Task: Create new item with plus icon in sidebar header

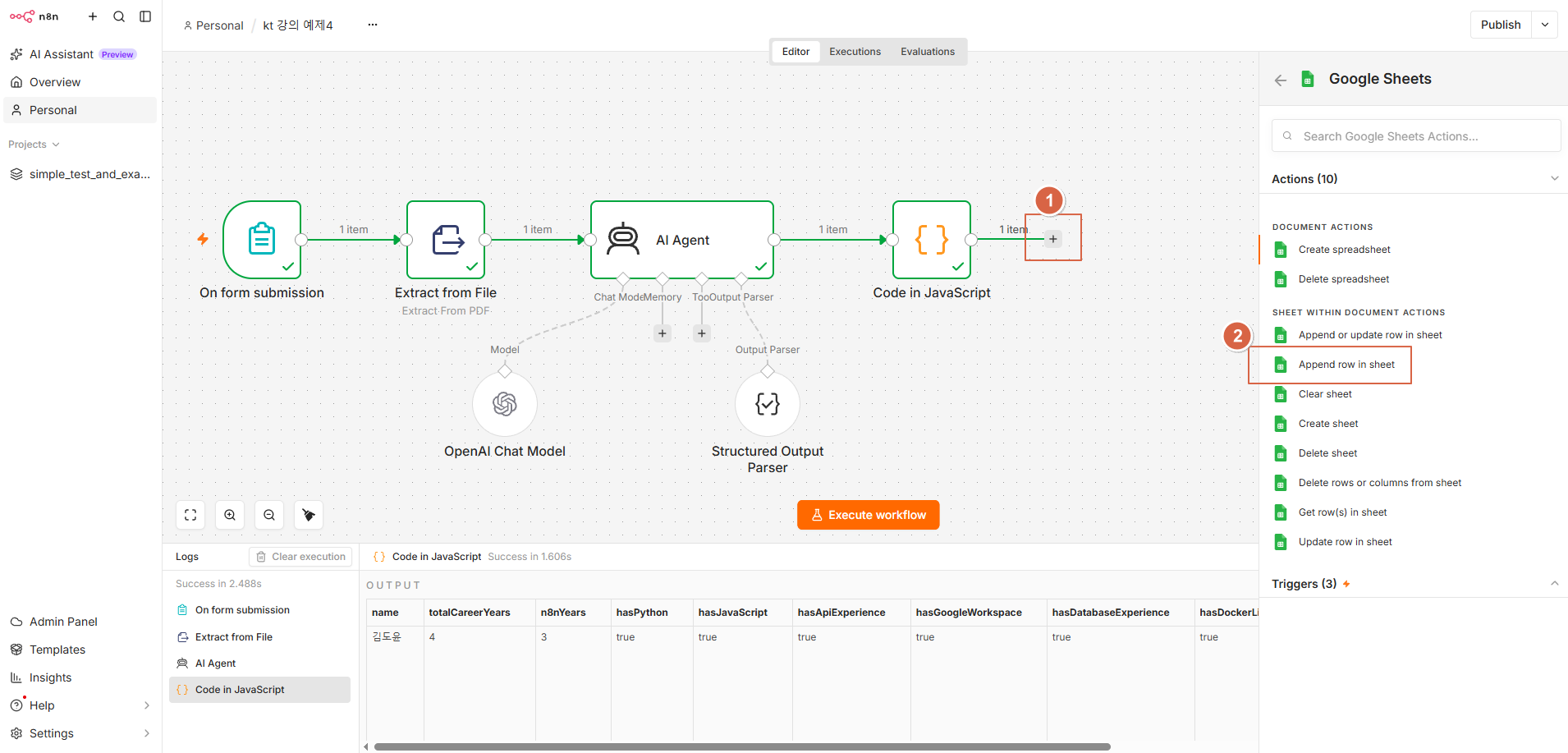Action: pos(93,16)
